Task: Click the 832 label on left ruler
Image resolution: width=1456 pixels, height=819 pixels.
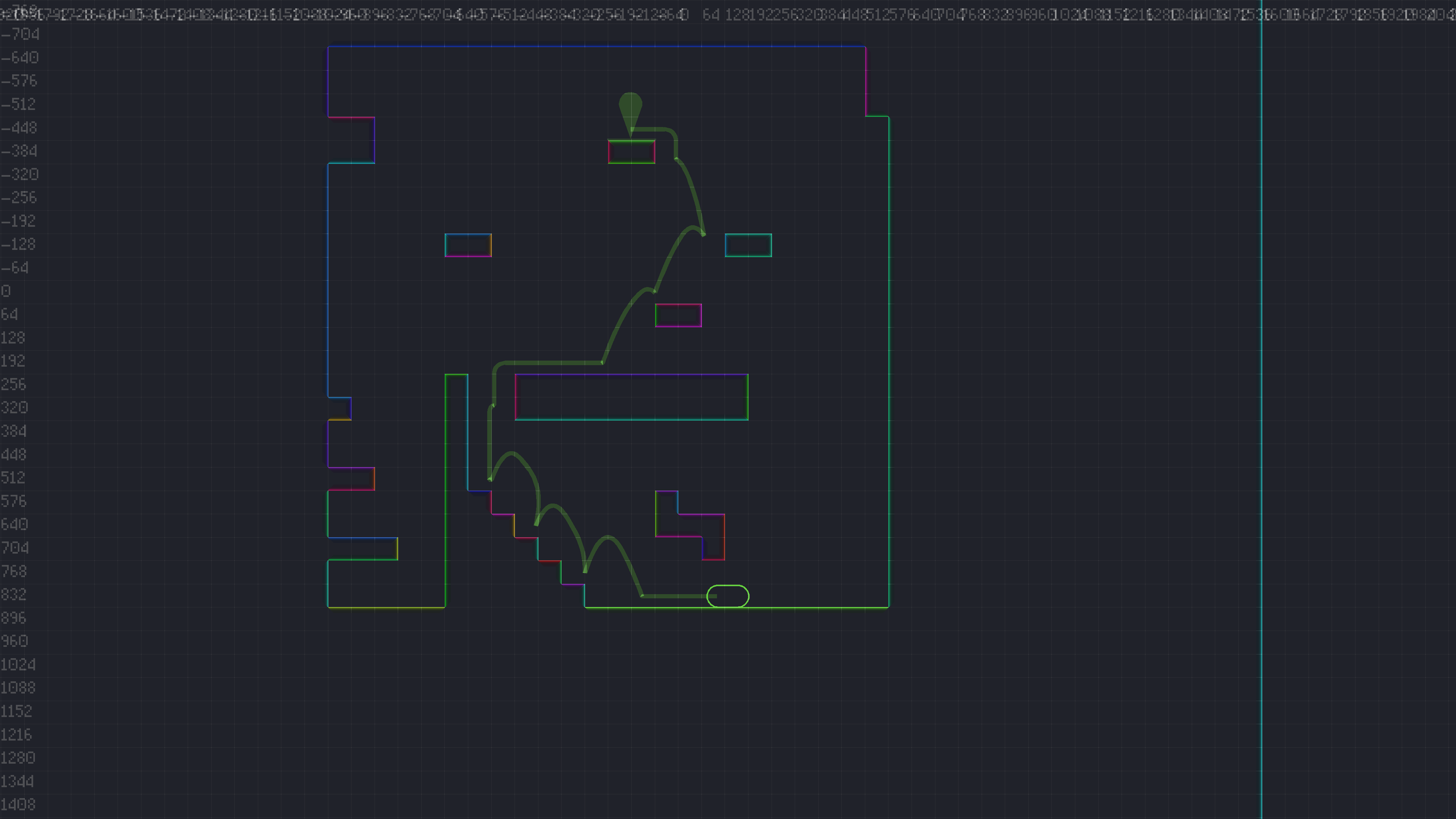Action: [x=14, y=595]
